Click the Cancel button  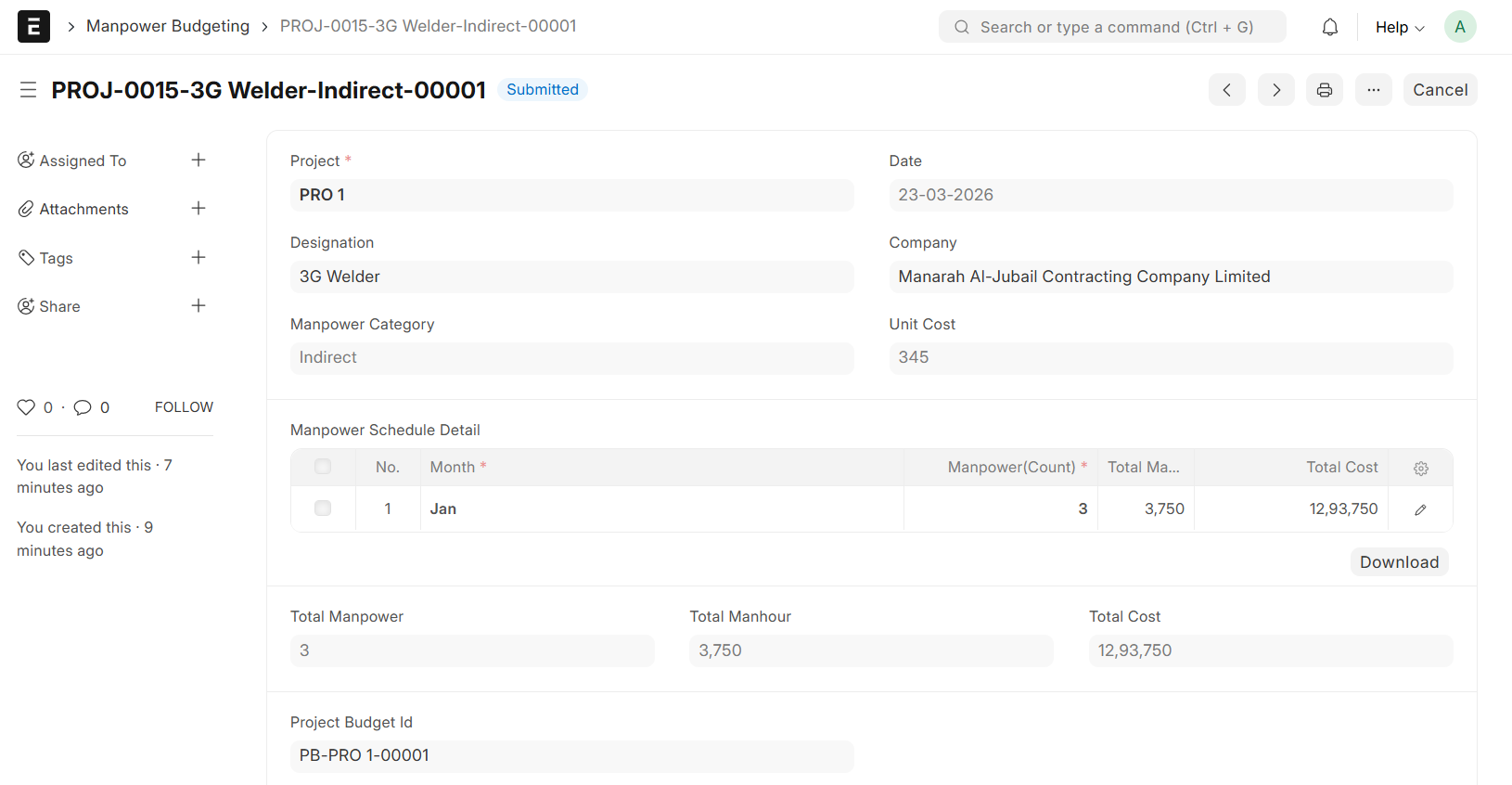pyautogui.click(x=1440, y=90)
